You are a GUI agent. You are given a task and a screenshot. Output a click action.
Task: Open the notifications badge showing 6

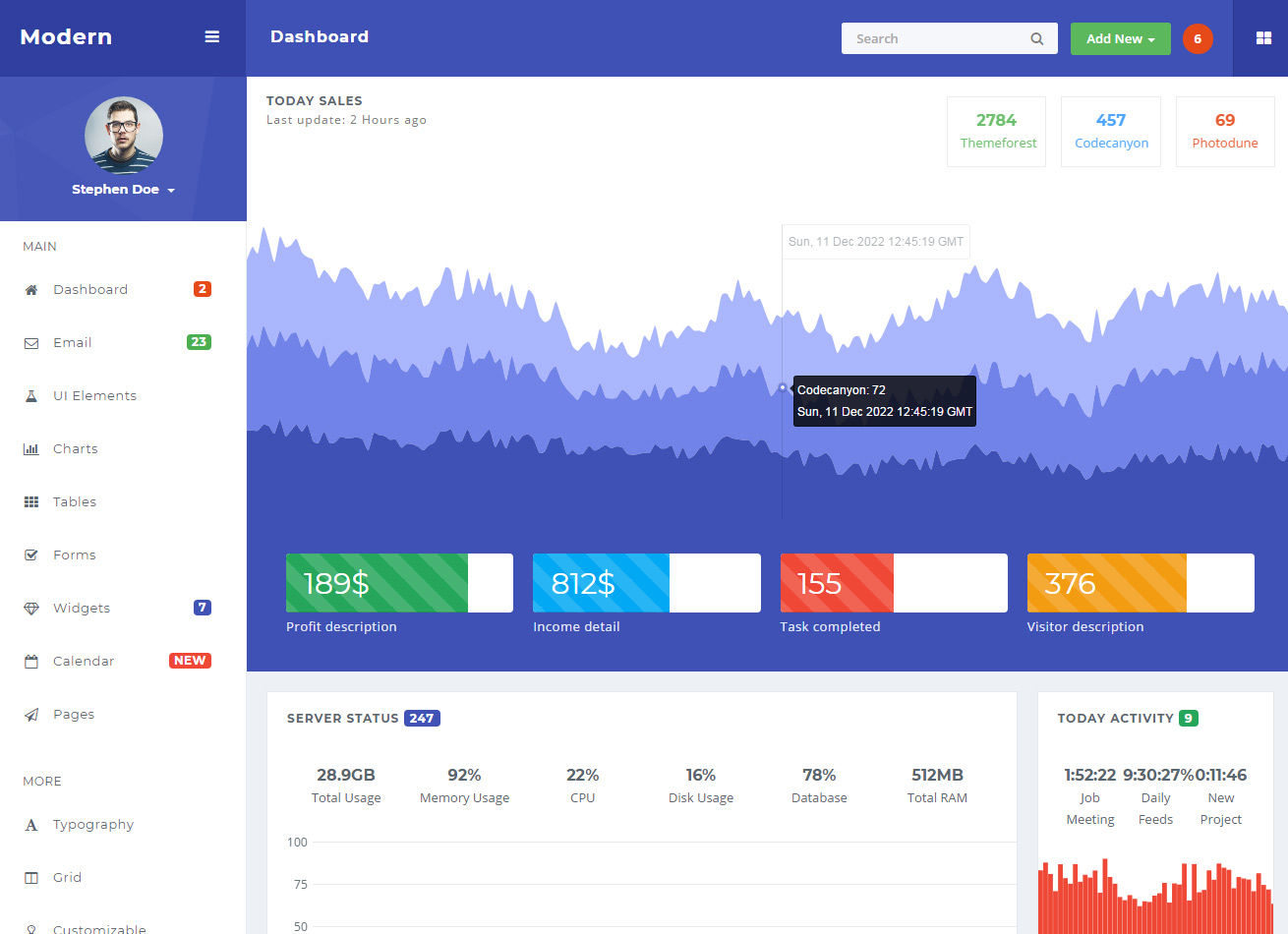1197,39
